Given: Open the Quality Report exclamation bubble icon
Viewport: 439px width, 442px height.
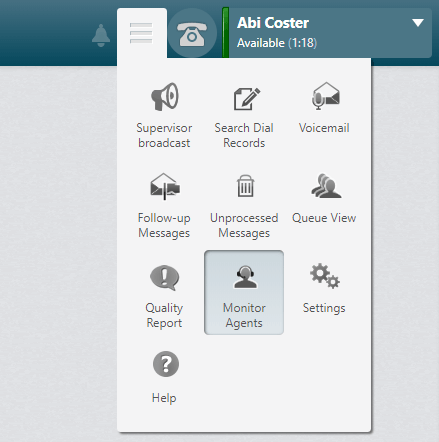Looking at the screenshot, I should [164, 278].
